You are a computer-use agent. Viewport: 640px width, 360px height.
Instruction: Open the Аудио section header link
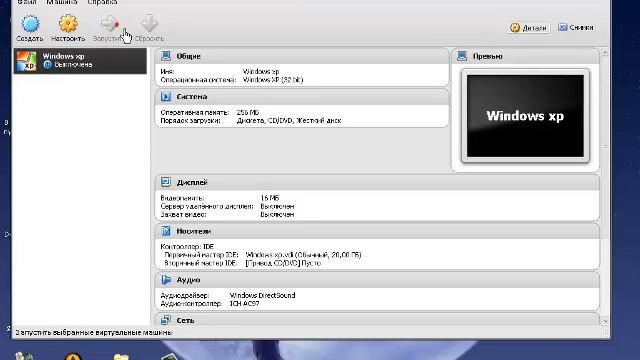188,280
